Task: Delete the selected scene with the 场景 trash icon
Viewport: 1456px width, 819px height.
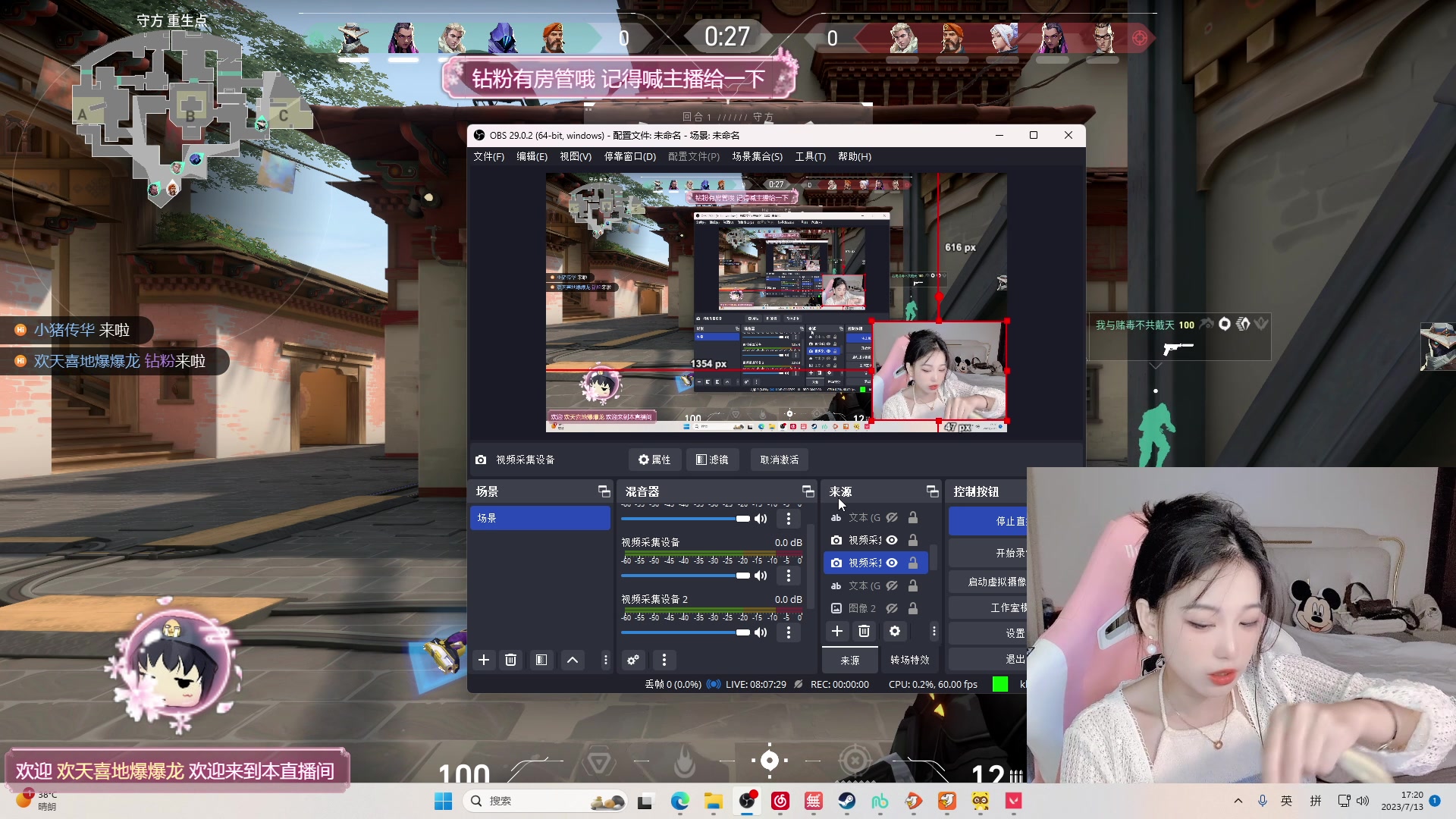Action: coord(511,660)
